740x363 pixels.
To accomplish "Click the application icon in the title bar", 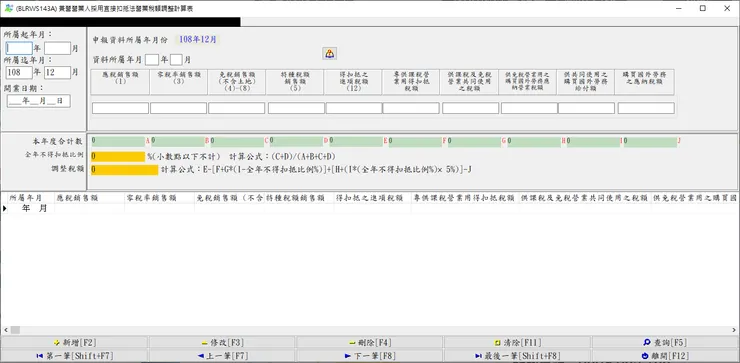I will [x=8, y=8].
